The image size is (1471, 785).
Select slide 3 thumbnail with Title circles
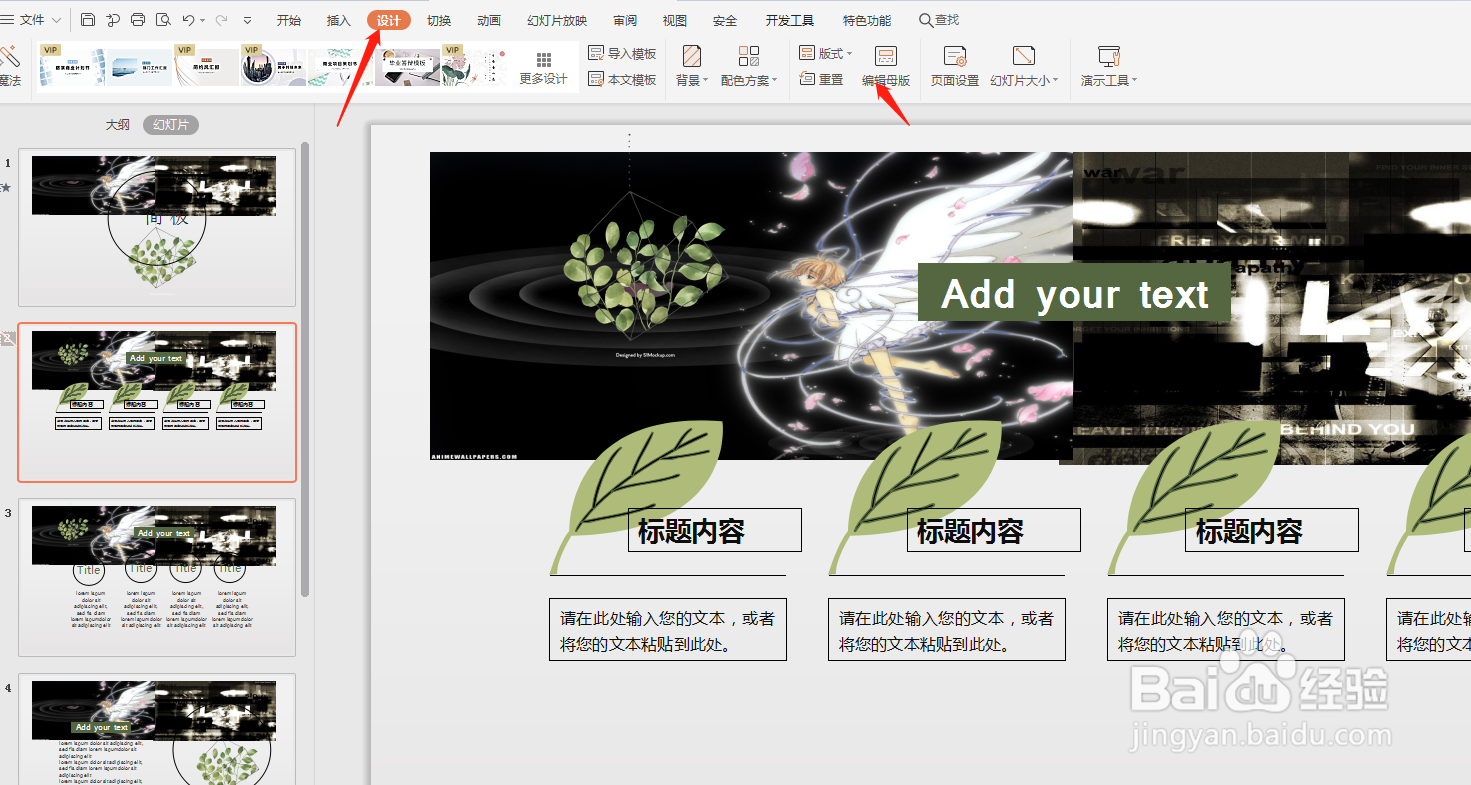157,577
